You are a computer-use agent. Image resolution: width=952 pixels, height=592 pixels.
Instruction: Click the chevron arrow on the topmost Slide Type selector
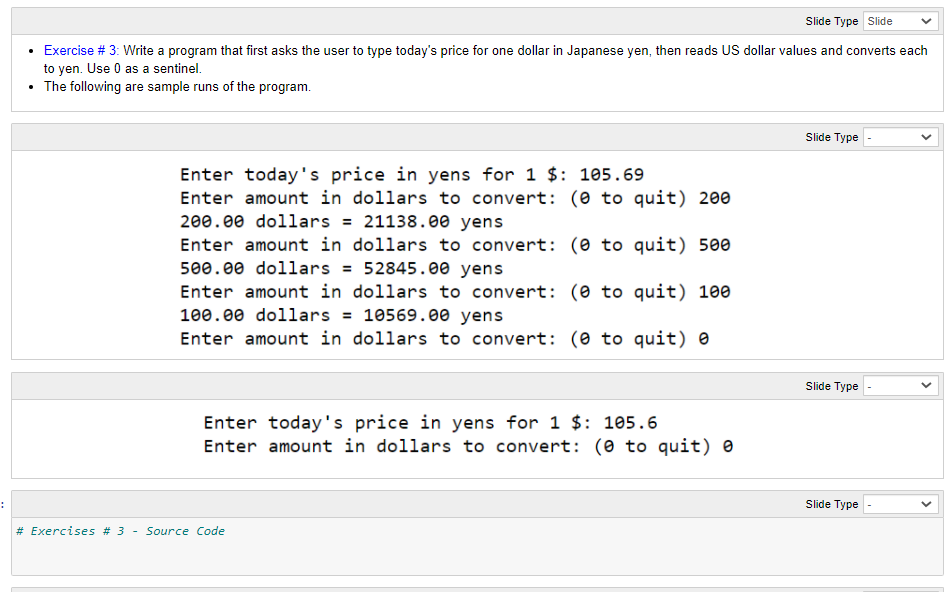coord(927,21)
